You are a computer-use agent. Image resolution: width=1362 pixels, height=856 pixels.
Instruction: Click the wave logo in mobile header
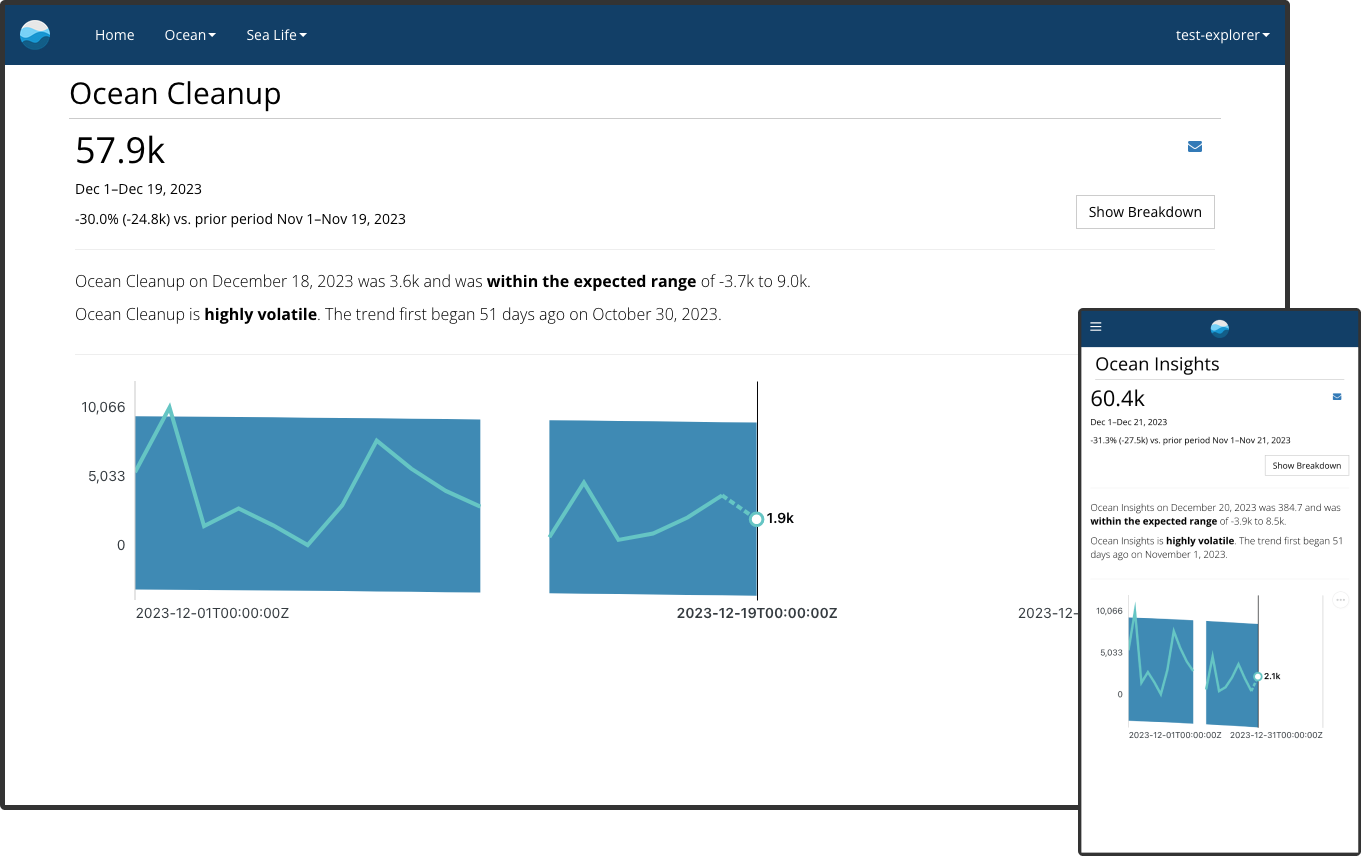point(1219,328)
